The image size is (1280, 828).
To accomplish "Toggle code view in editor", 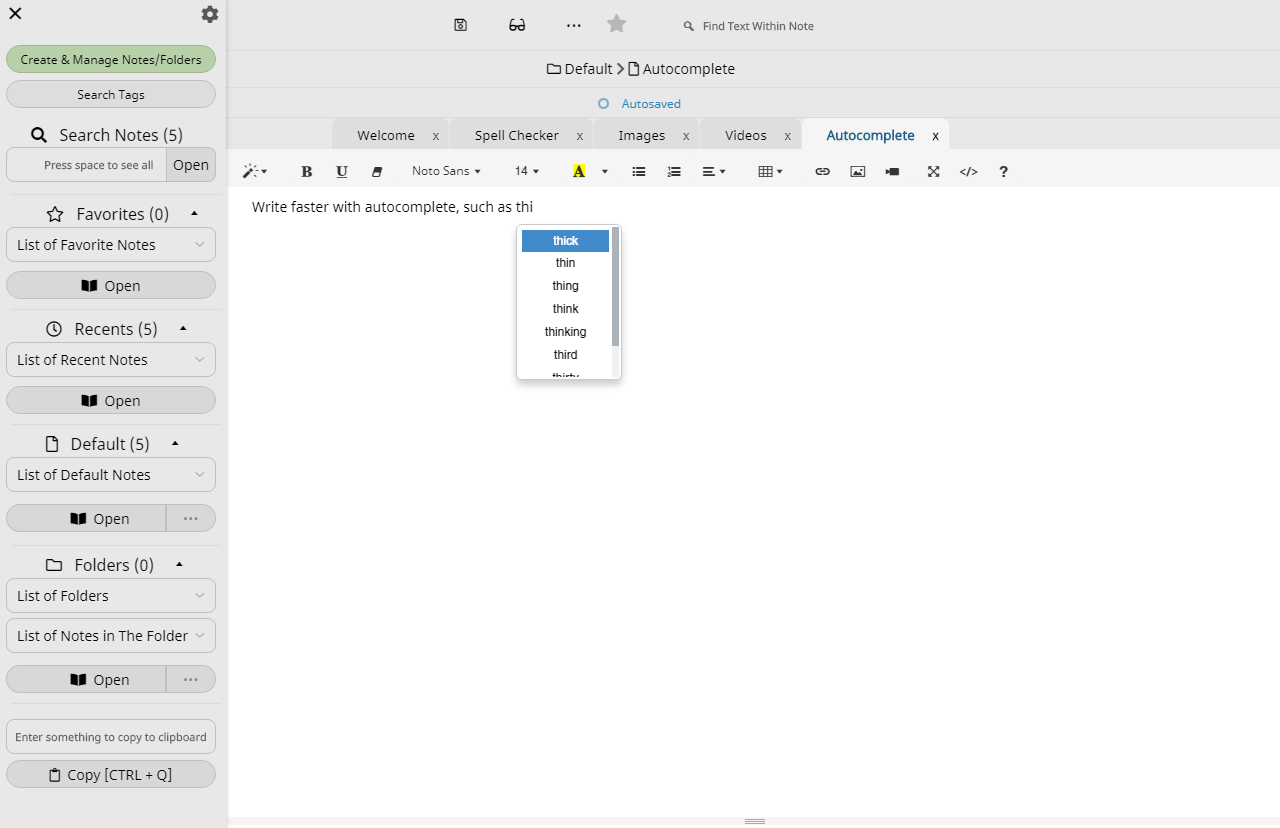I will coord(968,171).
